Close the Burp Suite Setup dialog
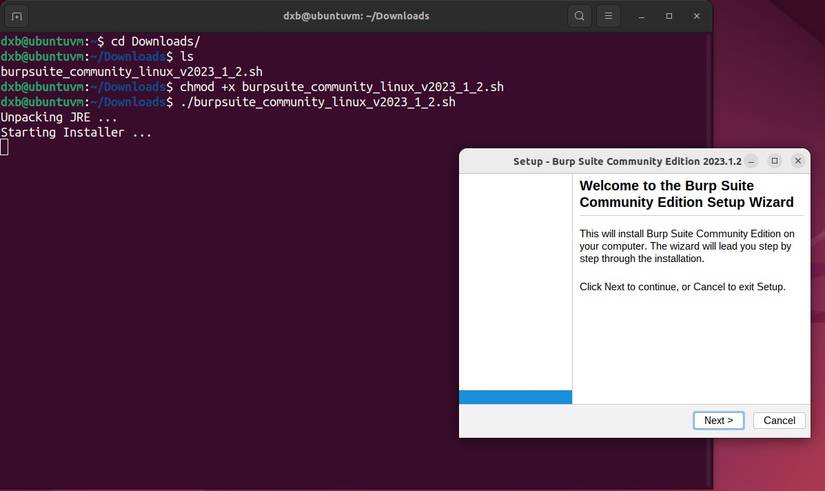825x491 pixels. coord(798,161)
